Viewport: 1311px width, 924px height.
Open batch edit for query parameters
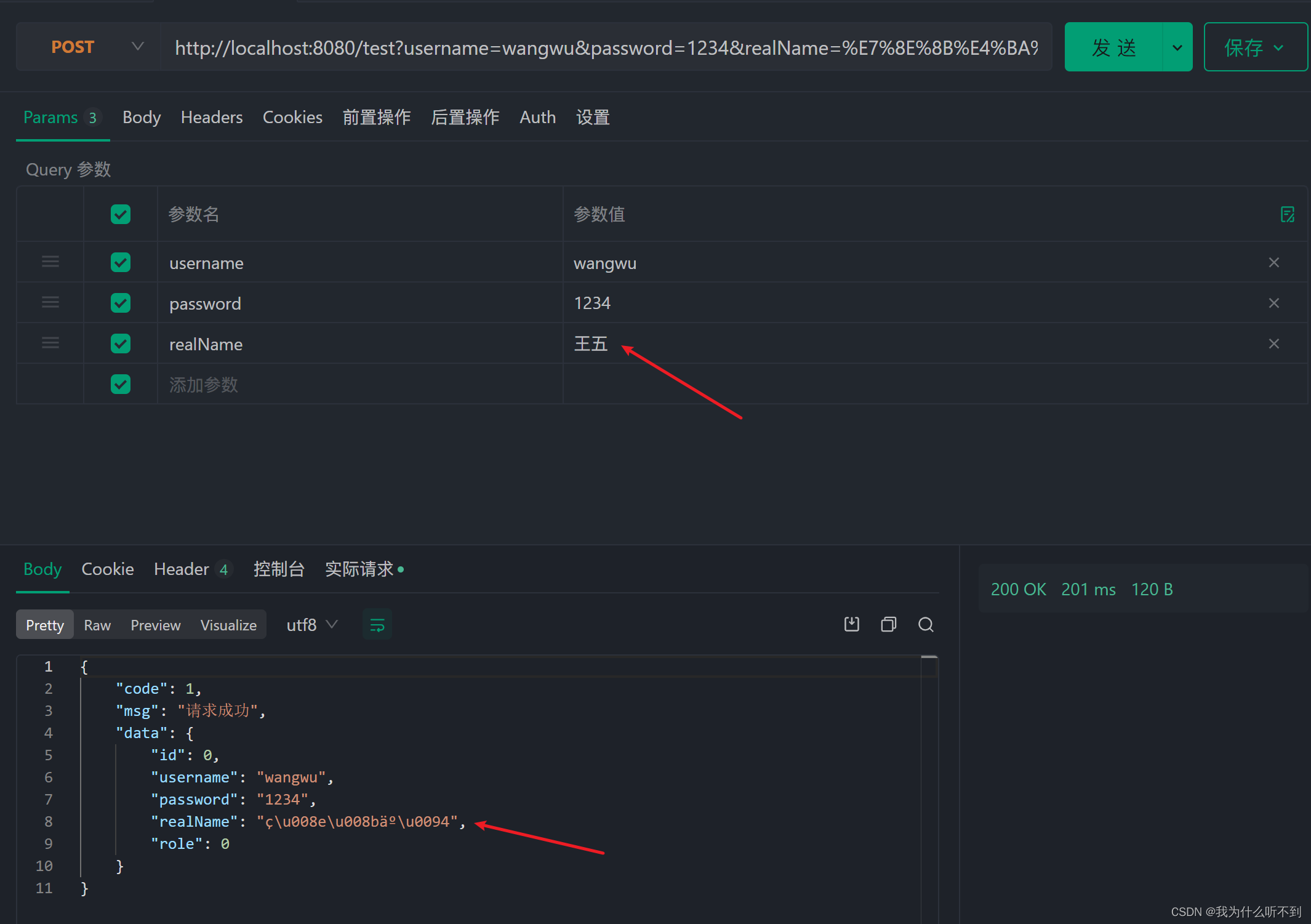tap(1288, 214)
